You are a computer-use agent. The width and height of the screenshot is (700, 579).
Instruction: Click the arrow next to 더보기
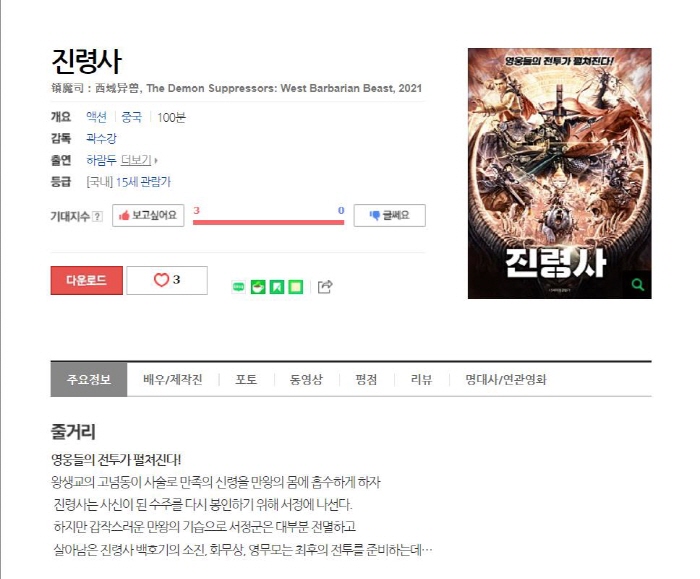click(x=156, y=160)
